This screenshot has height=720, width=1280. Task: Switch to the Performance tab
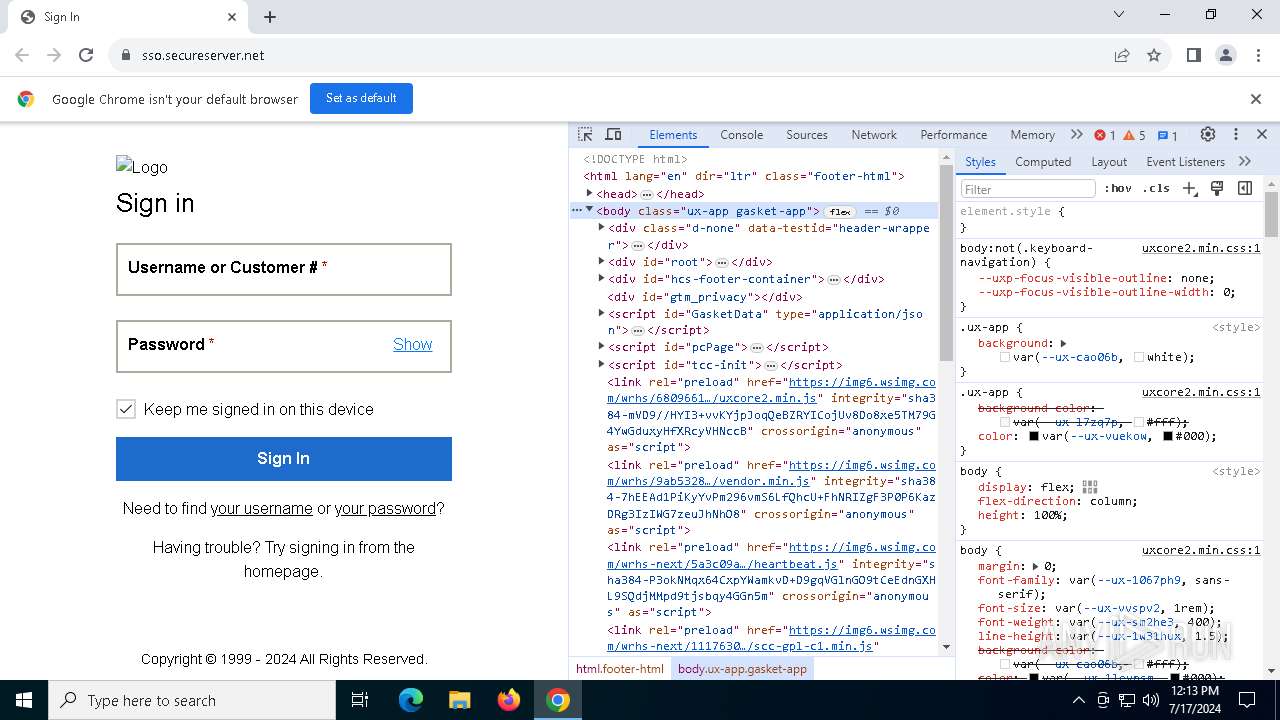pyautogui.click(x=953, y=135)
